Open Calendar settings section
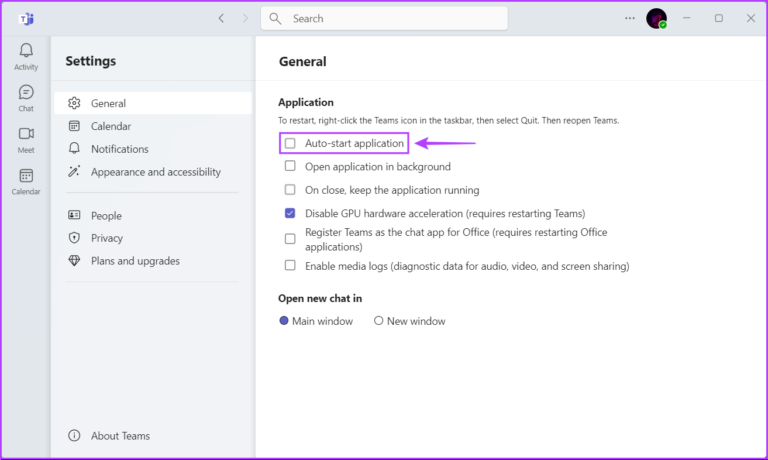Viewport: 768px width, 460px height. [153, 126]
